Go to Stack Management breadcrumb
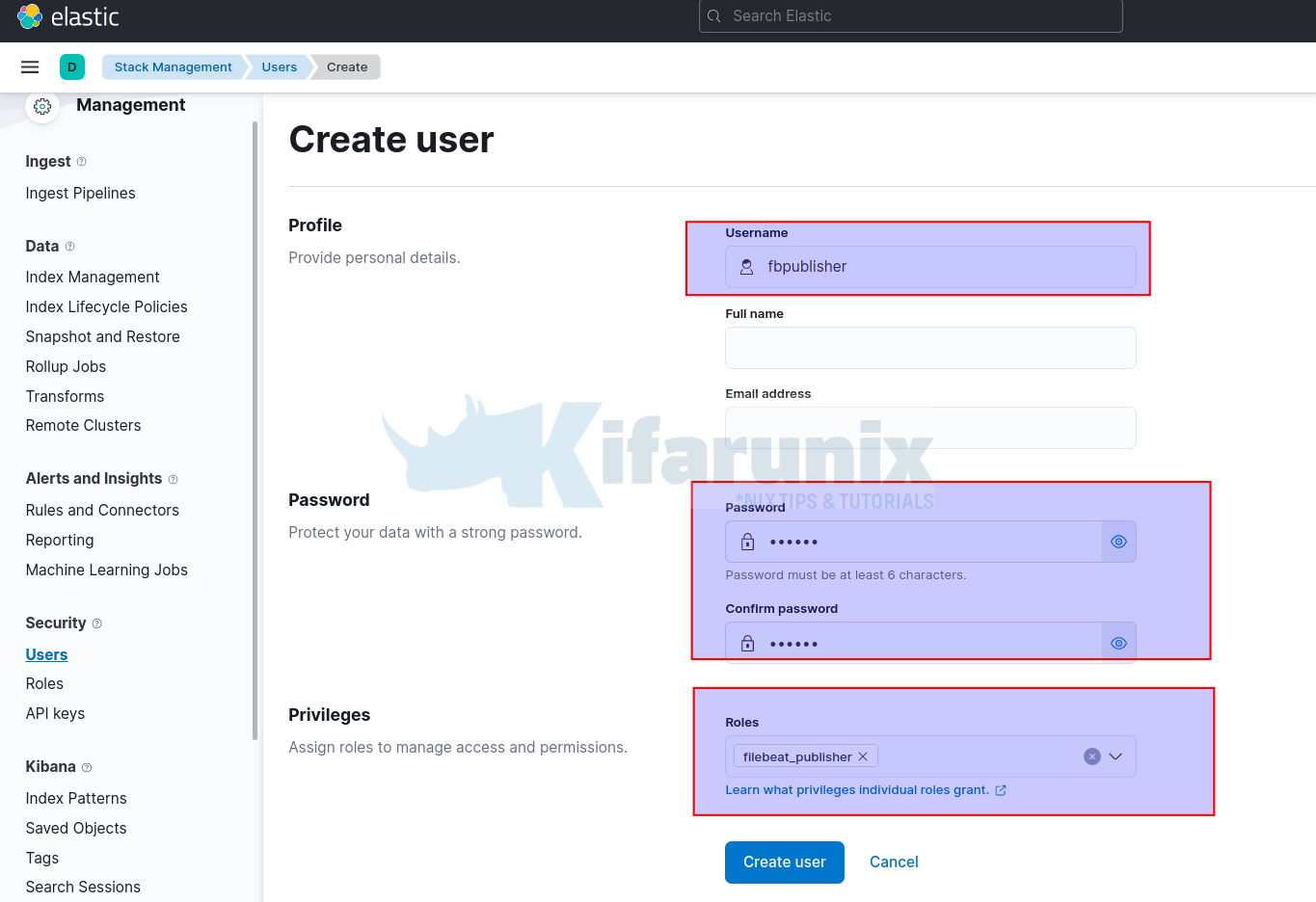 [173, 66]
